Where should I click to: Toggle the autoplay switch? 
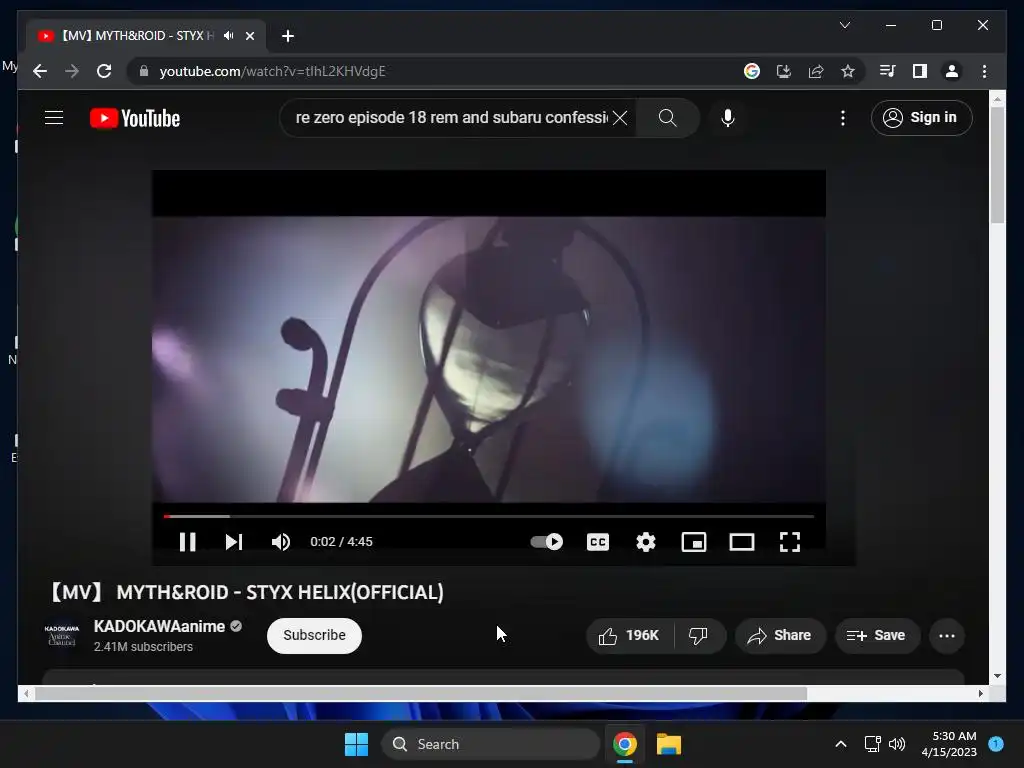(x=547, y=541)
